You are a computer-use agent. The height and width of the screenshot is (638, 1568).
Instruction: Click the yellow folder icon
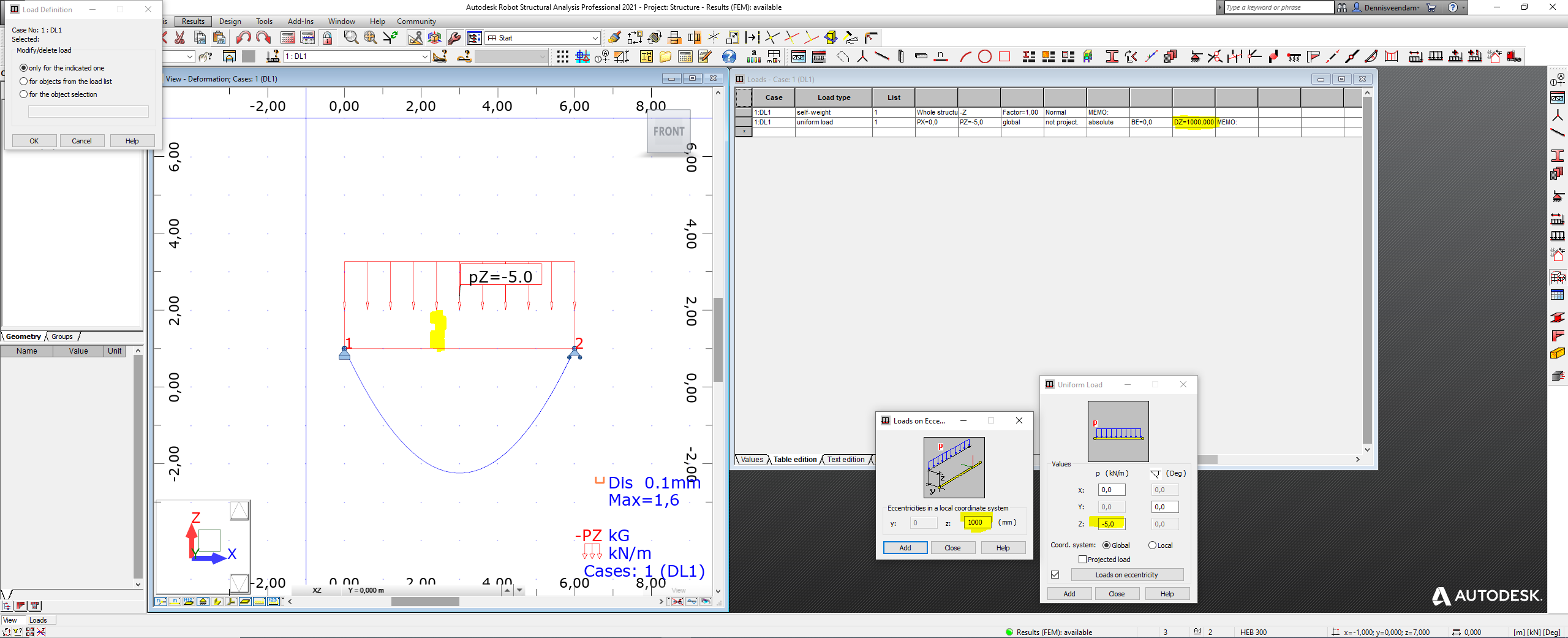coord(665,57)
